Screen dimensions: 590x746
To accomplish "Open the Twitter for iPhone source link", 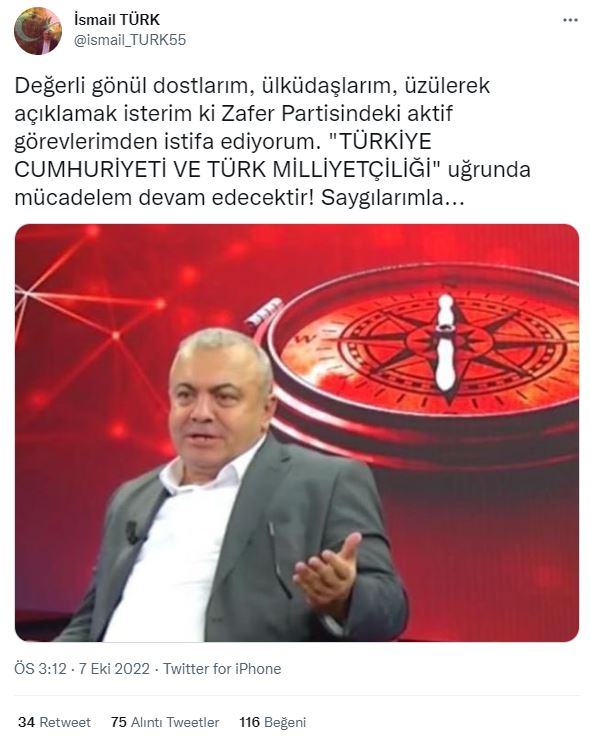I will tap(222, 669).
